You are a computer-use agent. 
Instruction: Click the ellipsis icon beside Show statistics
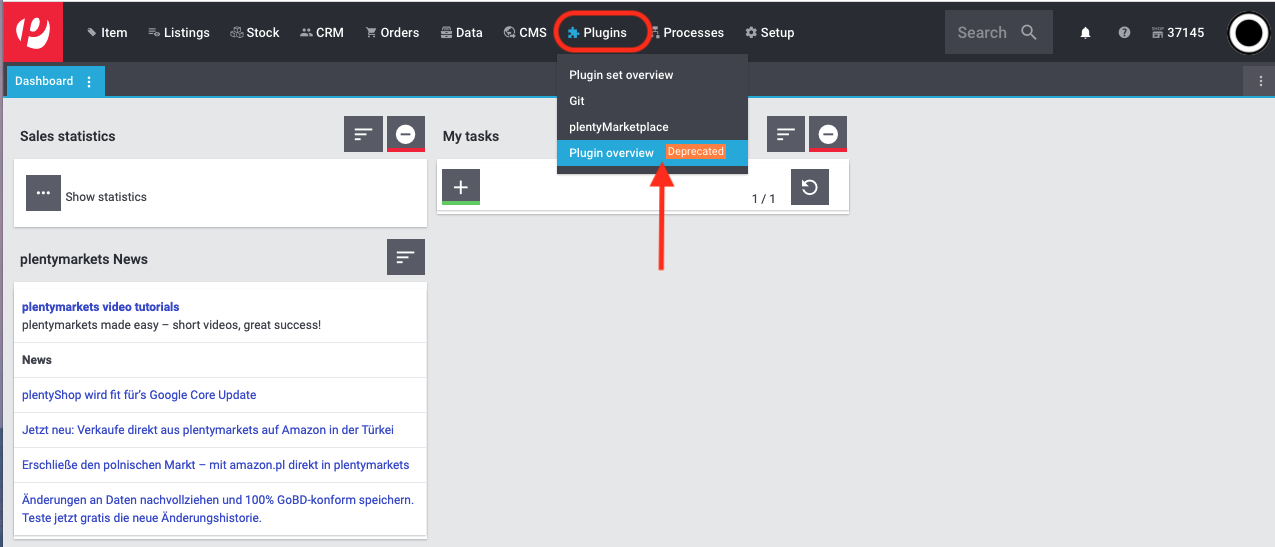point(43,192)
